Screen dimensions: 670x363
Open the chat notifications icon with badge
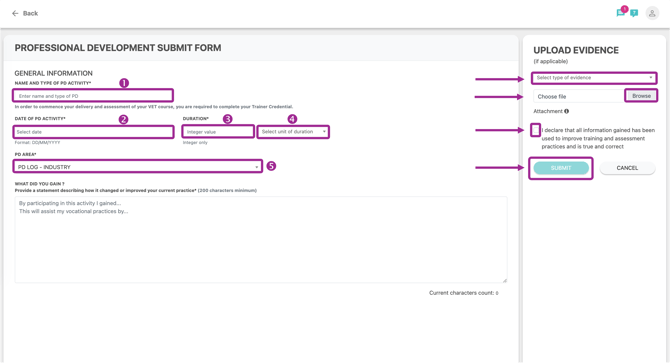621,12
